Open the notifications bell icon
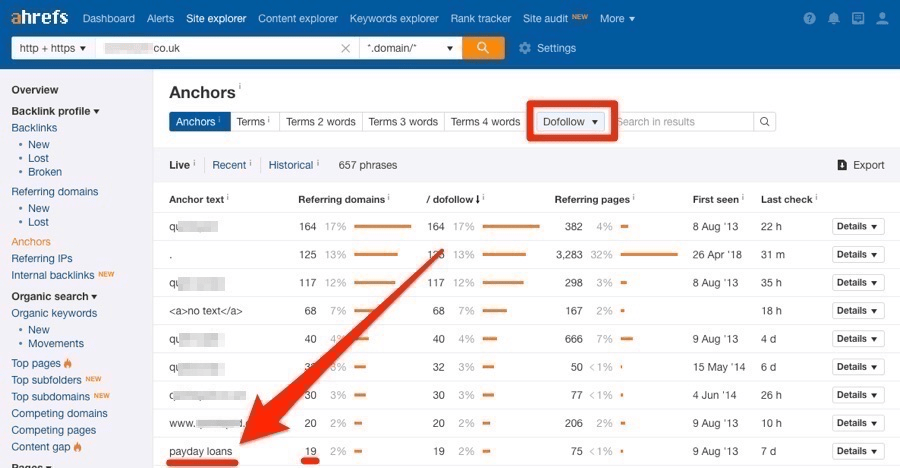 coord(833,18)
